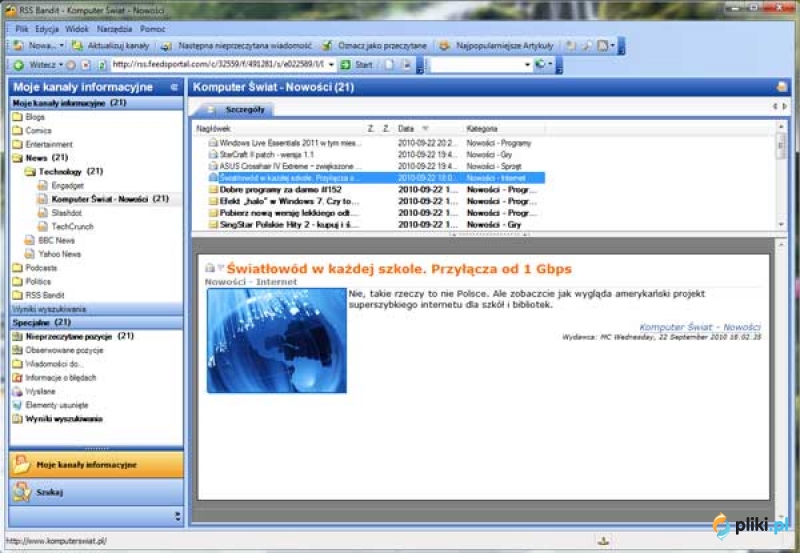Select the Podcasts folder

coord(35,268)
